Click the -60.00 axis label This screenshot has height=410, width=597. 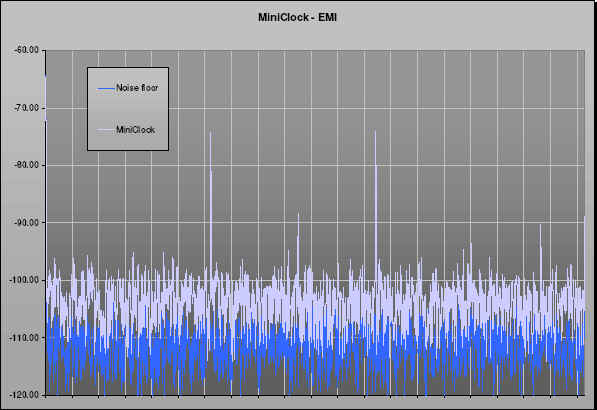[26, 50]
